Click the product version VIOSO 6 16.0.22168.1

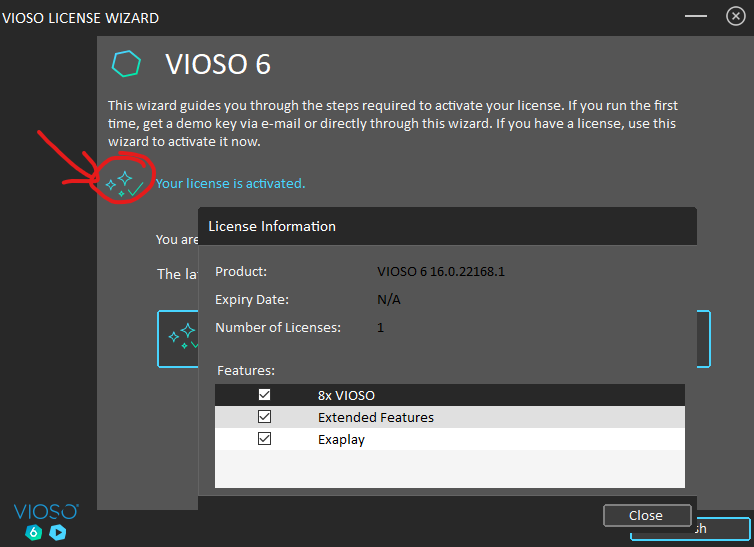point(441,272)
